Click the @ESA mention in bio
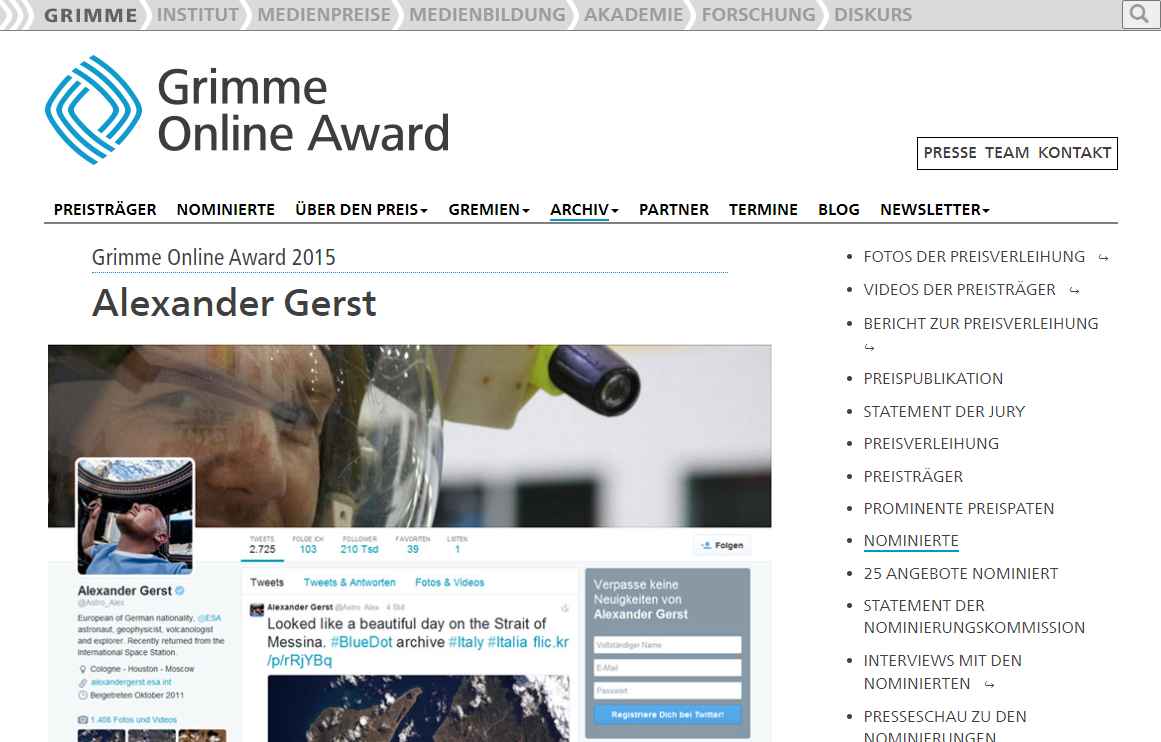This screenshot has width=1161, height=742. [209, 618]
